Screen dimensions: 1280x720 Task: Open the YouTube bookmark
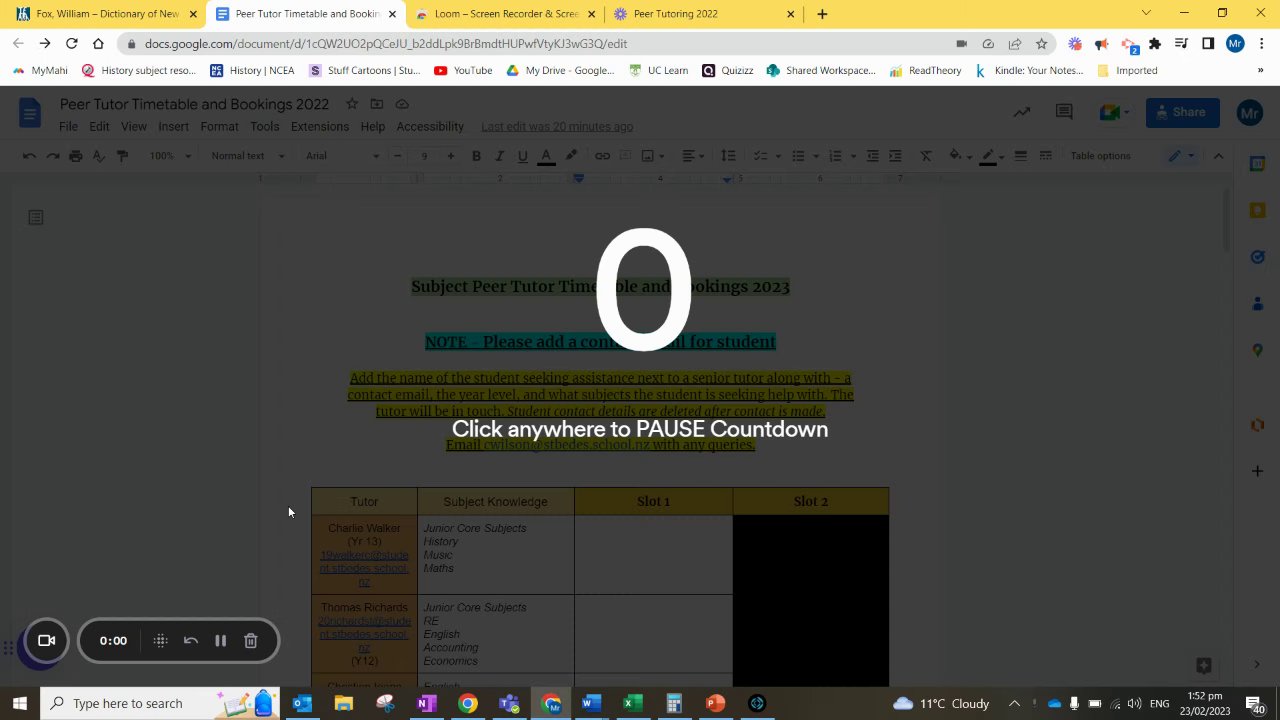(463, 71)
